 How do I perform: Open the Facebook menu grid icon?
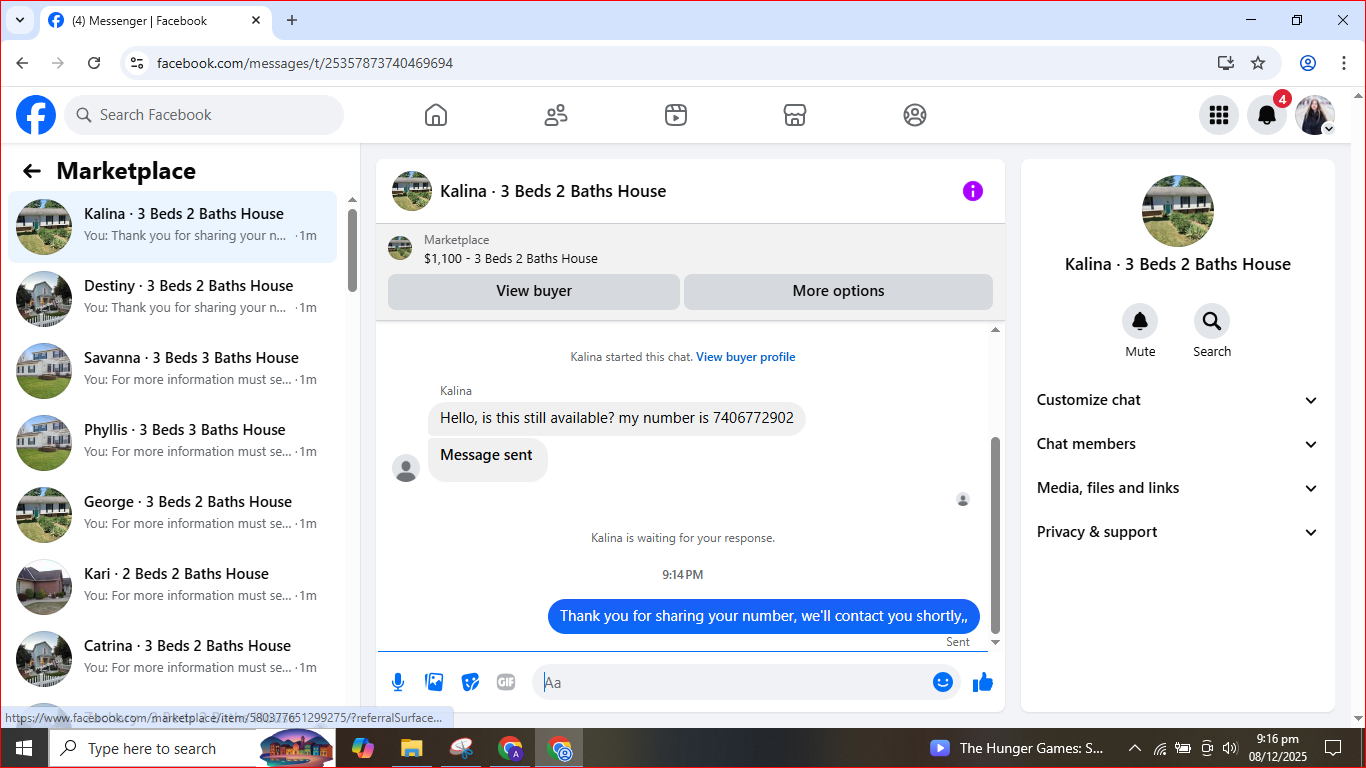1219,115
